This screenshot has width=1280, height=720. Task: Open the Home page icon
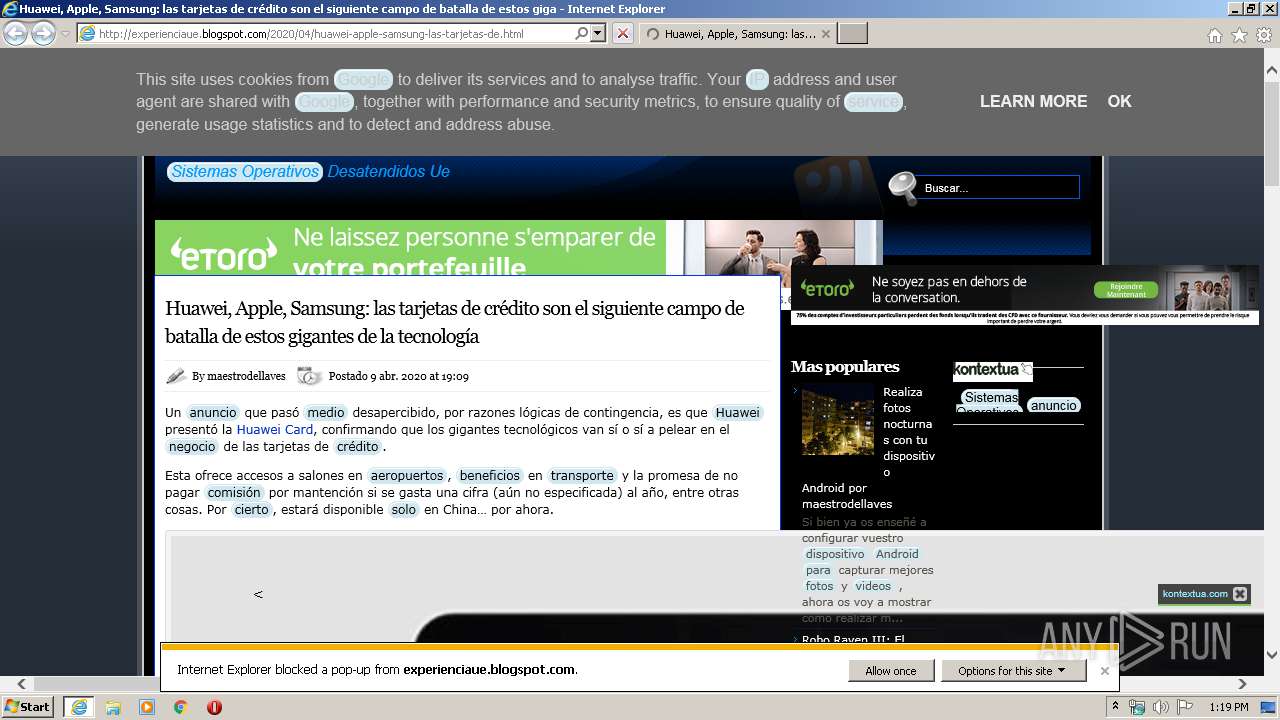pyautogui.click(x=1214, y=35)
